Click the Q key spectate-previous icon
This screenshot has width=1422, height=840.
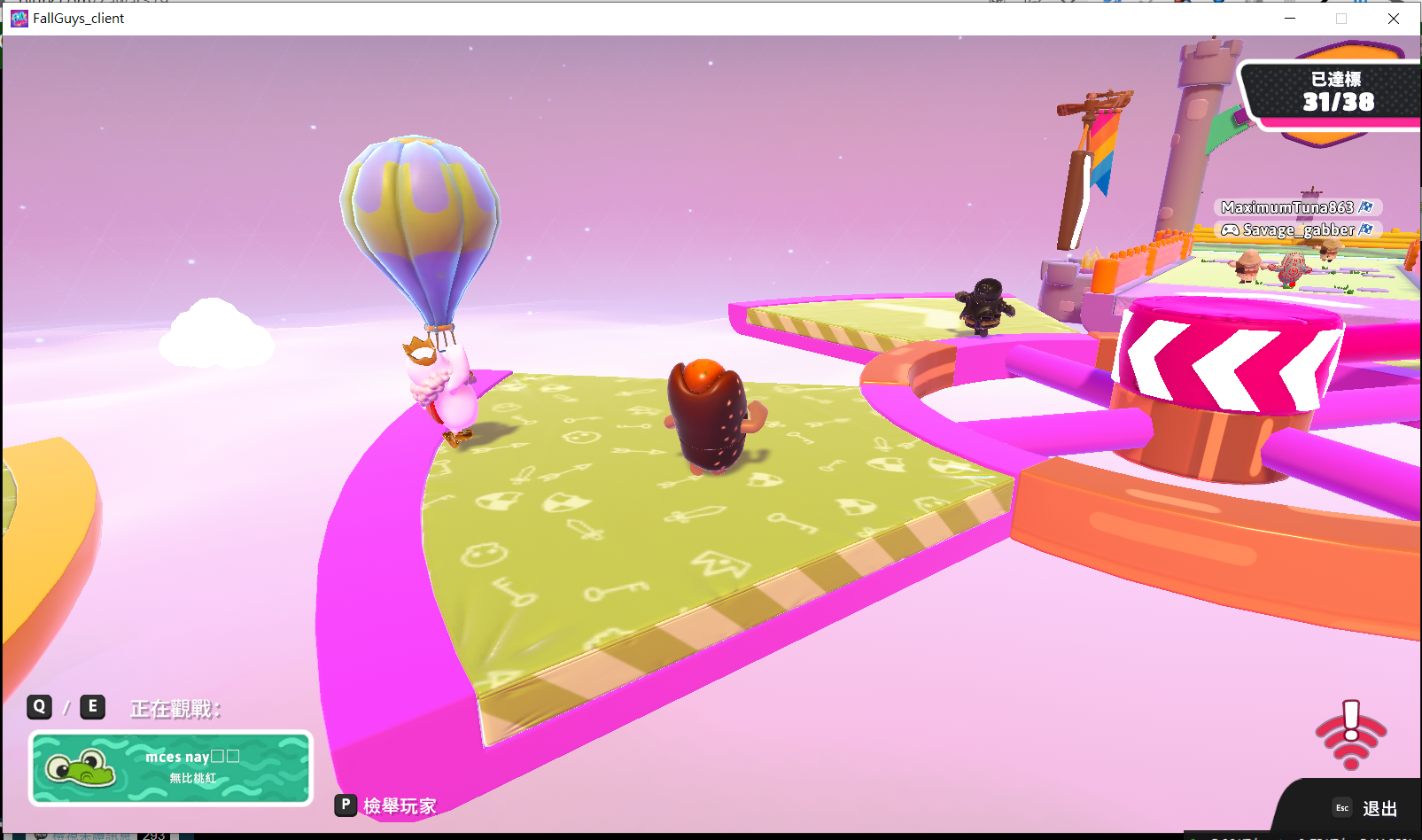click(x=40, y=707)
